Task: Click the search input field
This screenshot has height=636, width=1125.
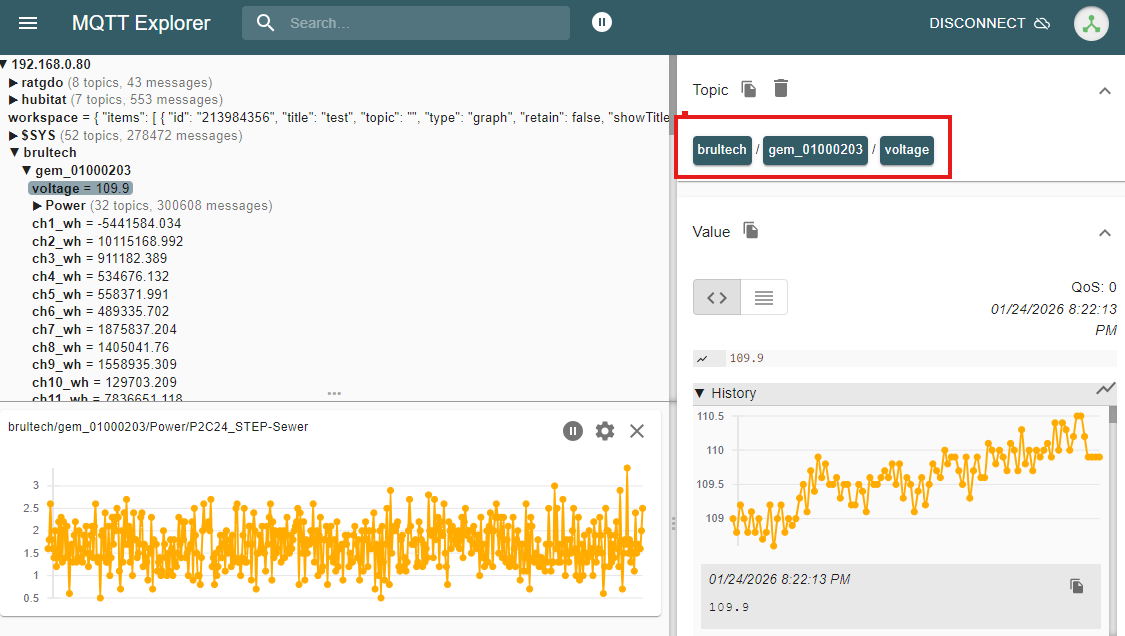Action: pyautogui.click(x=420, y=23)
